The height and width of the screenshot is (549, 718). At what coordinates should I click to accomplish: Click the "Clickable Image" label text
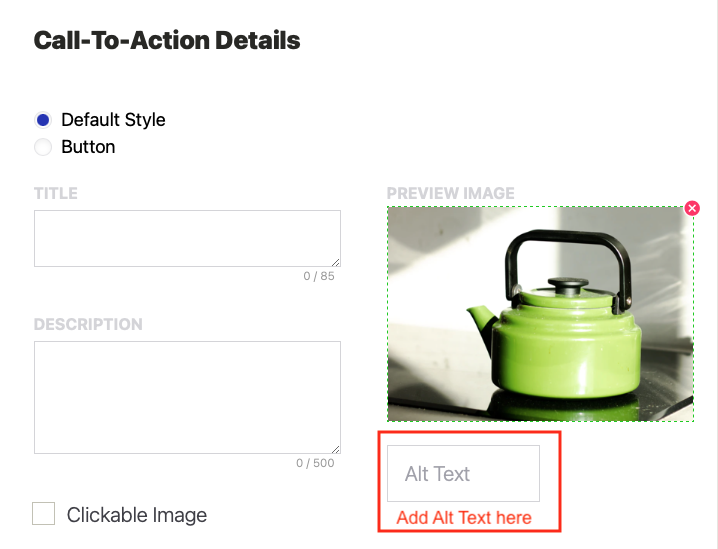pos(137,515)
